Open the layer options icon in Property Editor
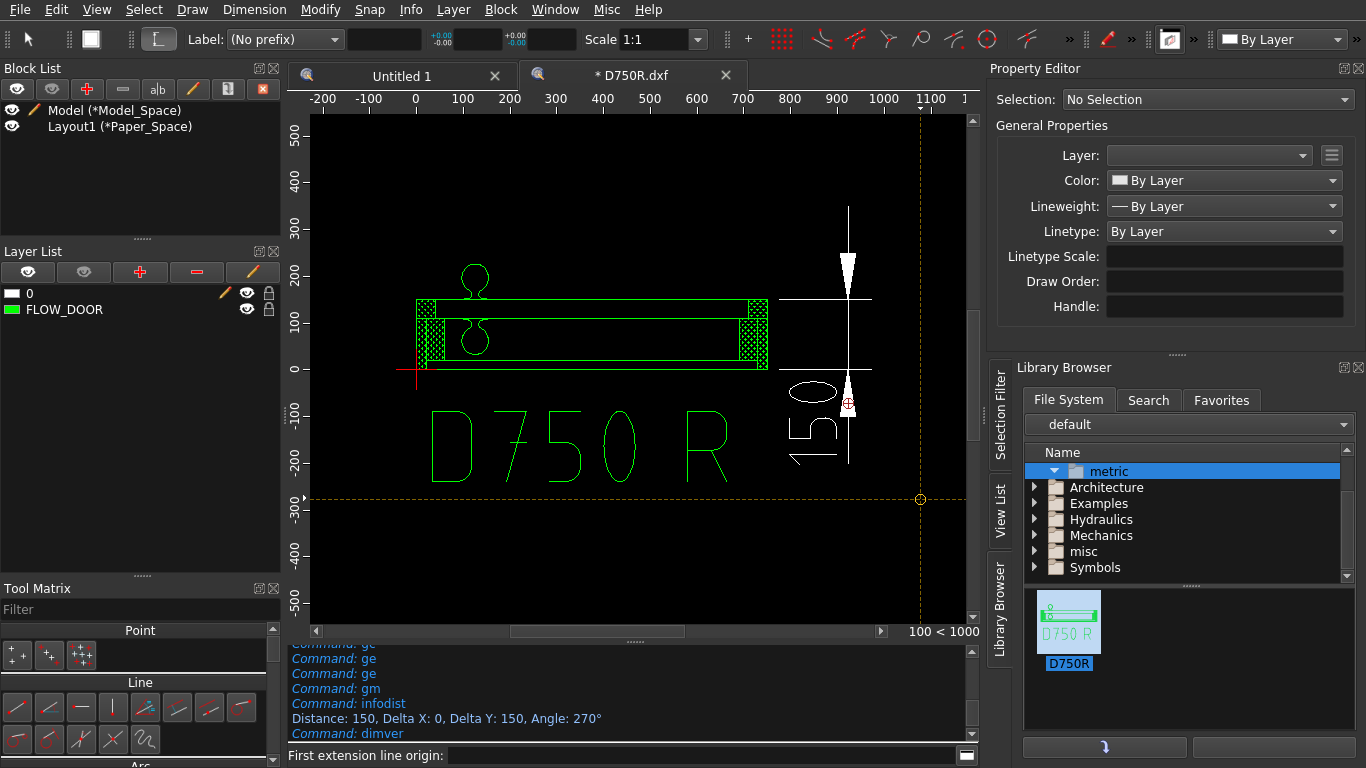 tap(1331, 155)
